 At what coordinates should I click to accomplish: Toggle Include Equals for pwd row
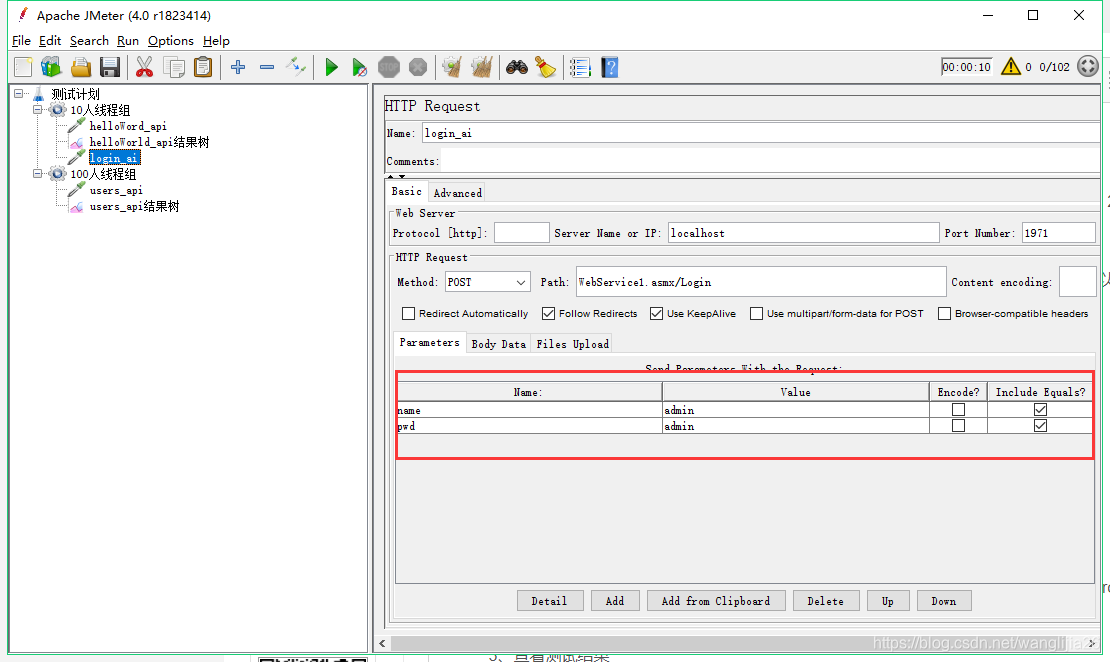(x=1040, y=426)
